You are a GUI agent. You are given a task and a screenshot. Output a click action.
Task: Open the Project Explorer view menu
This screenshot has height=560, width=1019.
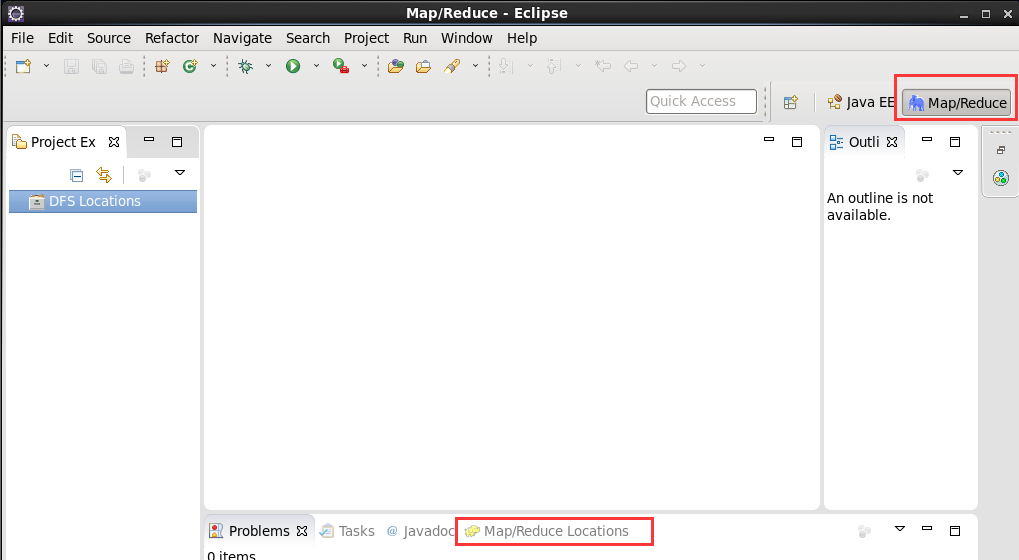click(180, 173)
